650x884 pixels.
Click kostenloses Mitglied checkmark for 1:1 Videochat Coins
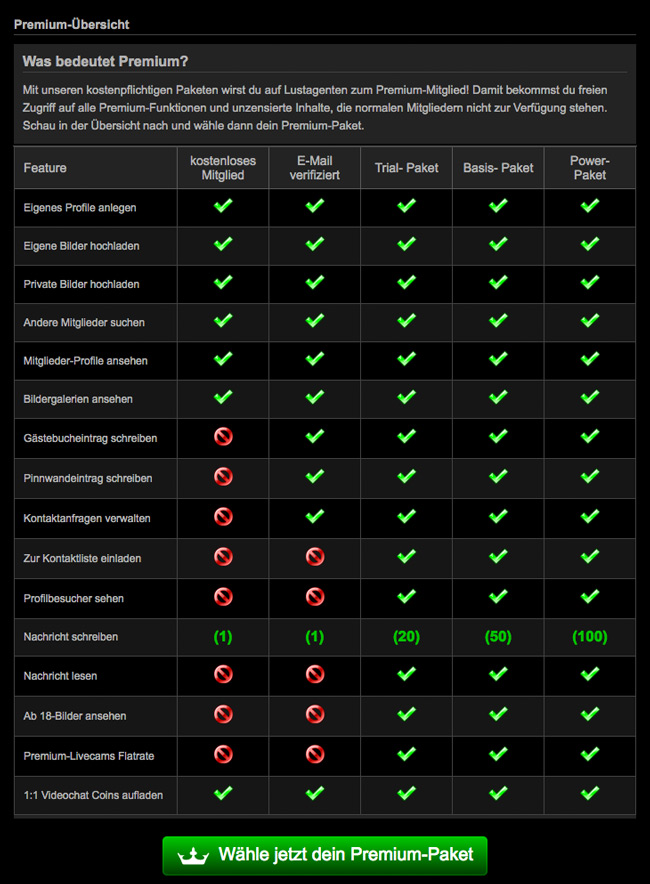[223, 793]
